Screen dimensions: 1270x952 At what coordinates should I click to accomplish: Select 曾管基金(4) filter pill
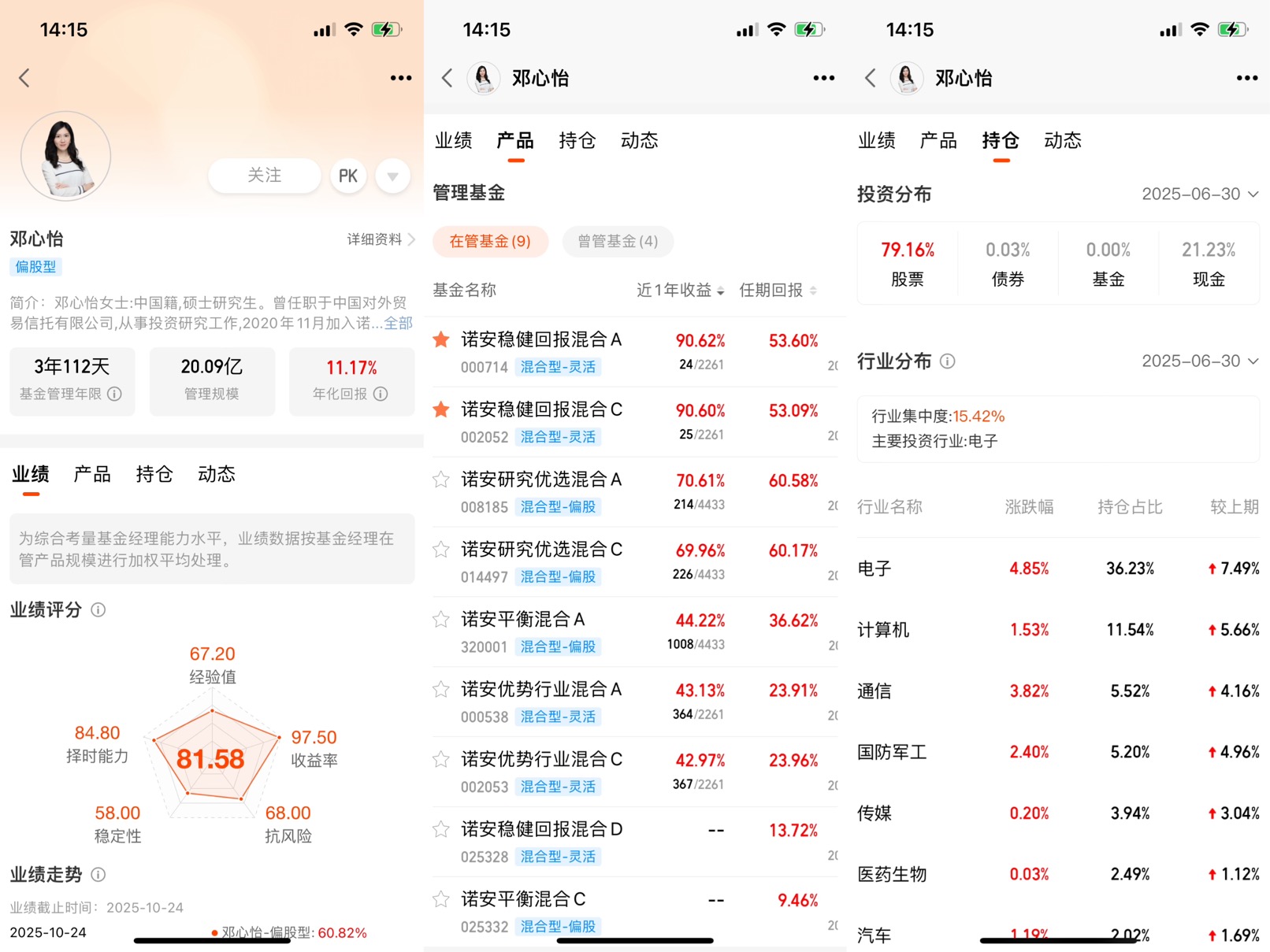coord(618,241)
